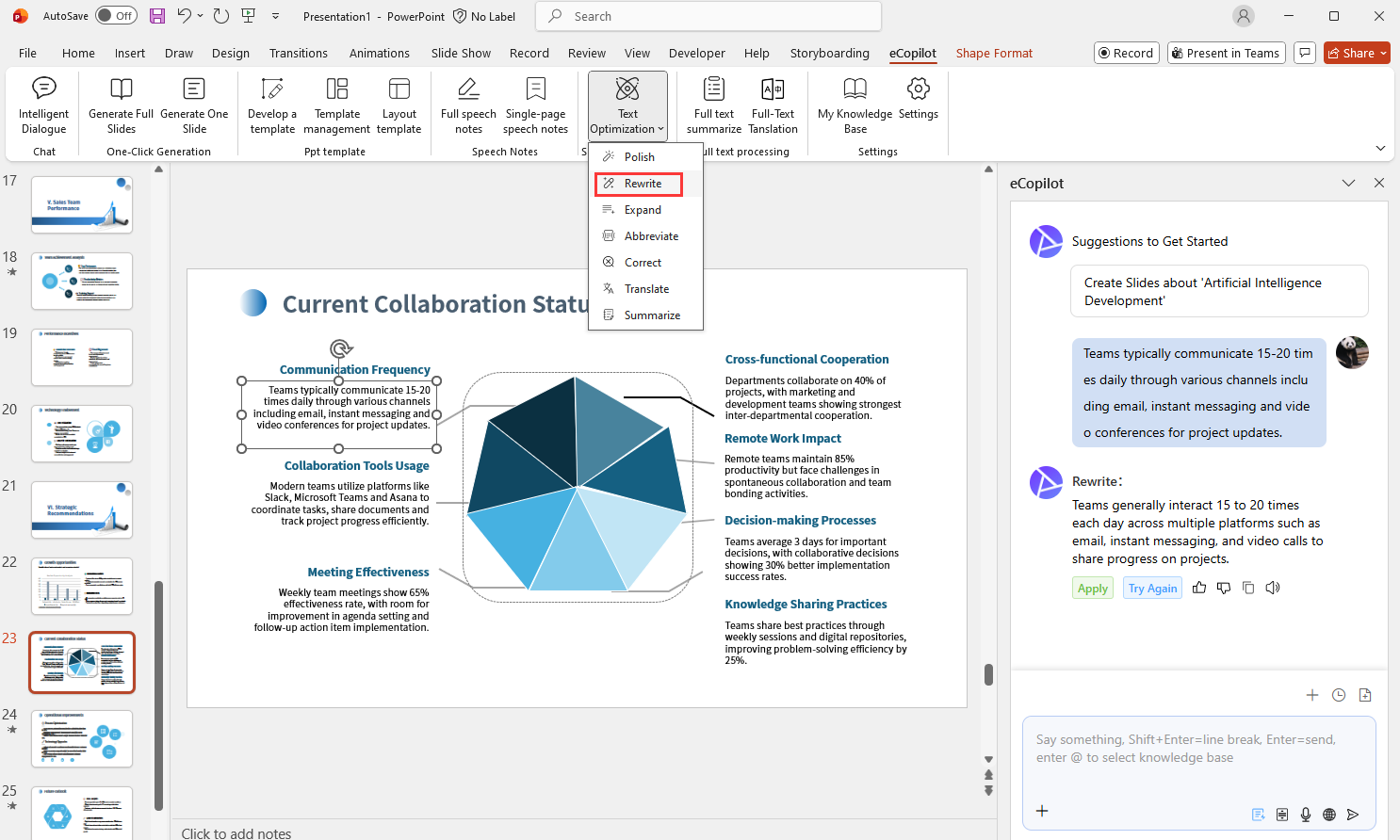The height and width of the screenshot is (840, 1400).
Task: Apply the rewritten text
Action: coord(1093,589)
